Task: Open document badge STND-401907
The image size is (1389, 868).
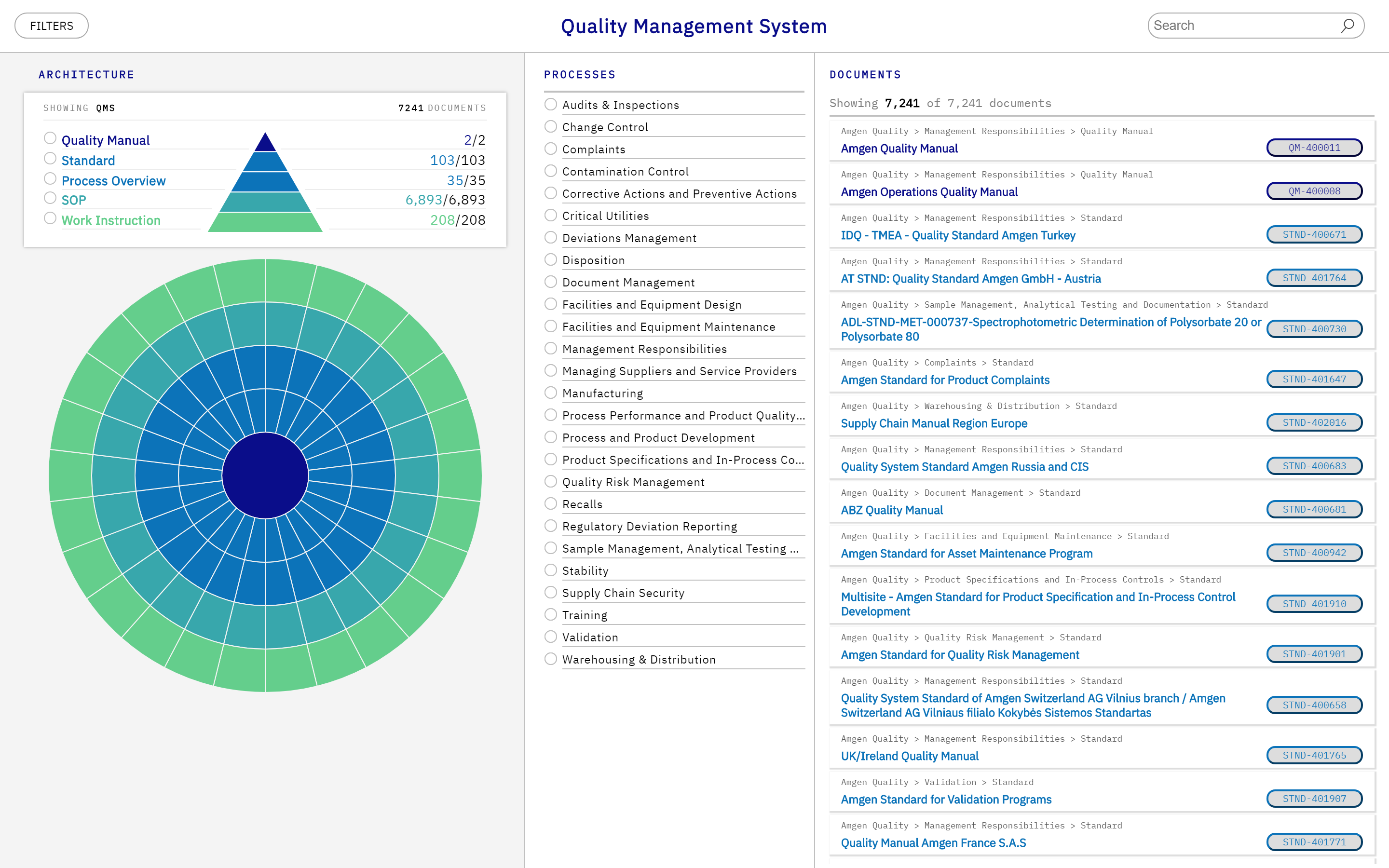Action: point(1314,798)
